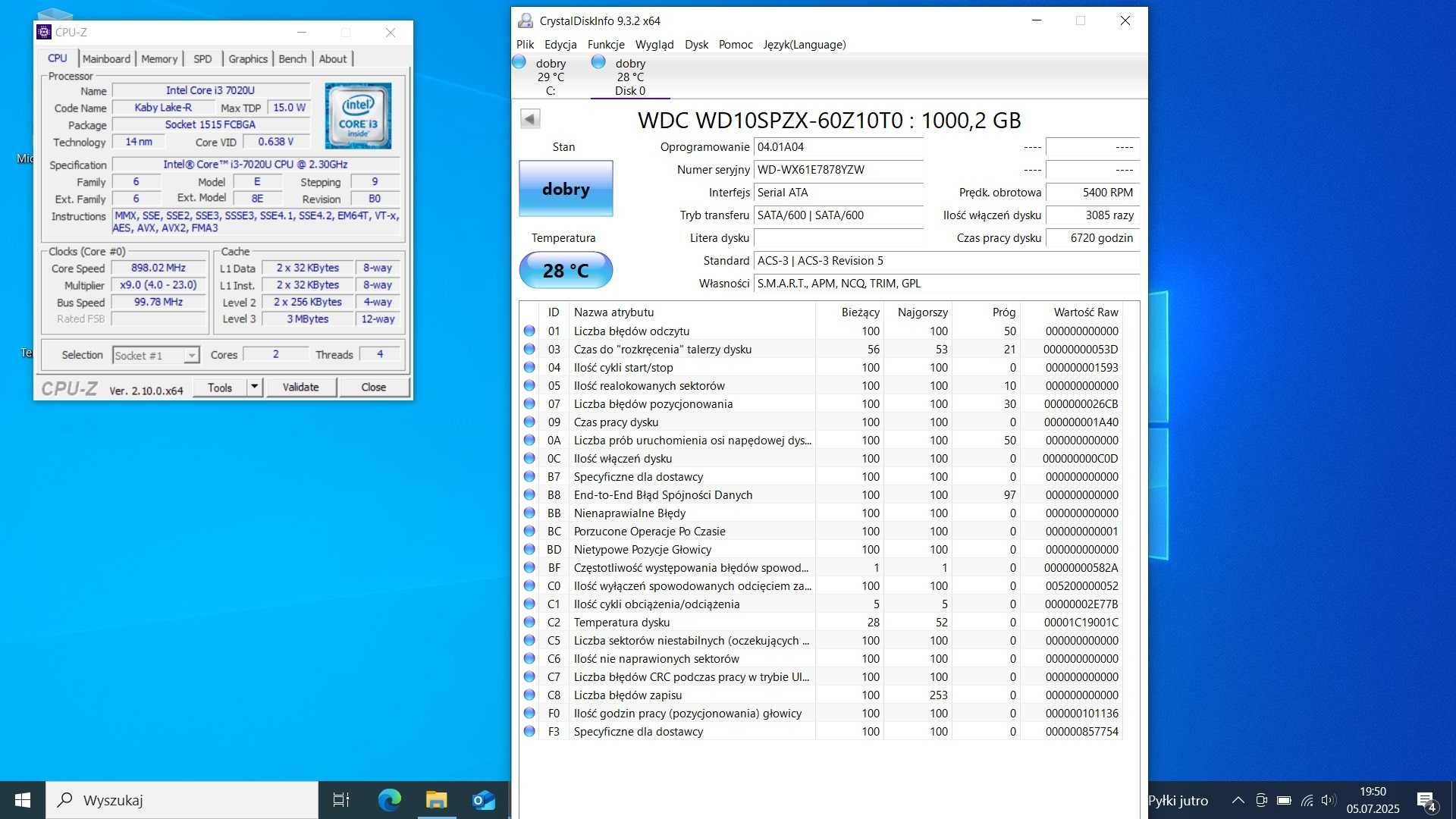This screenshot has height=819, width=1456.
Task: Select the CPU tab in CPU-Z
Action: point(58,58)
